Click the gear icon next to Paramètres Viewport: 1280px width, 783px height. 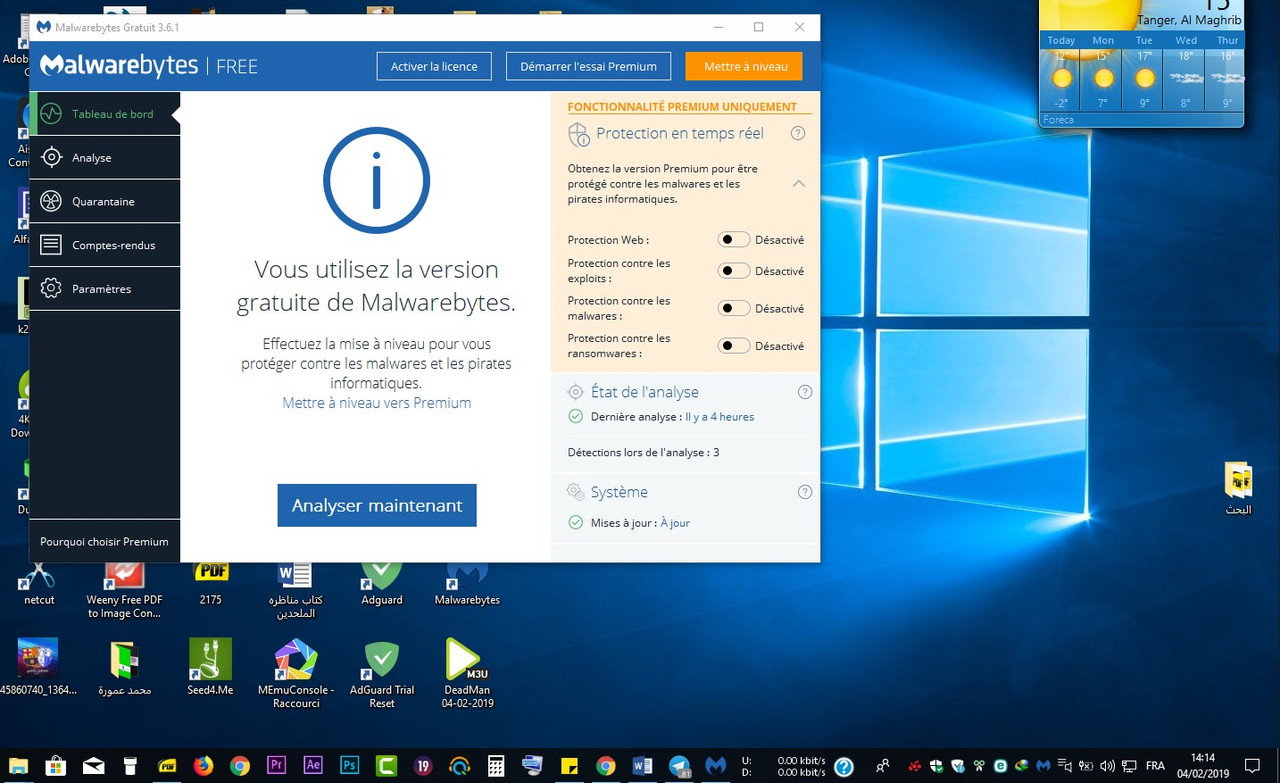pos(51,289)
